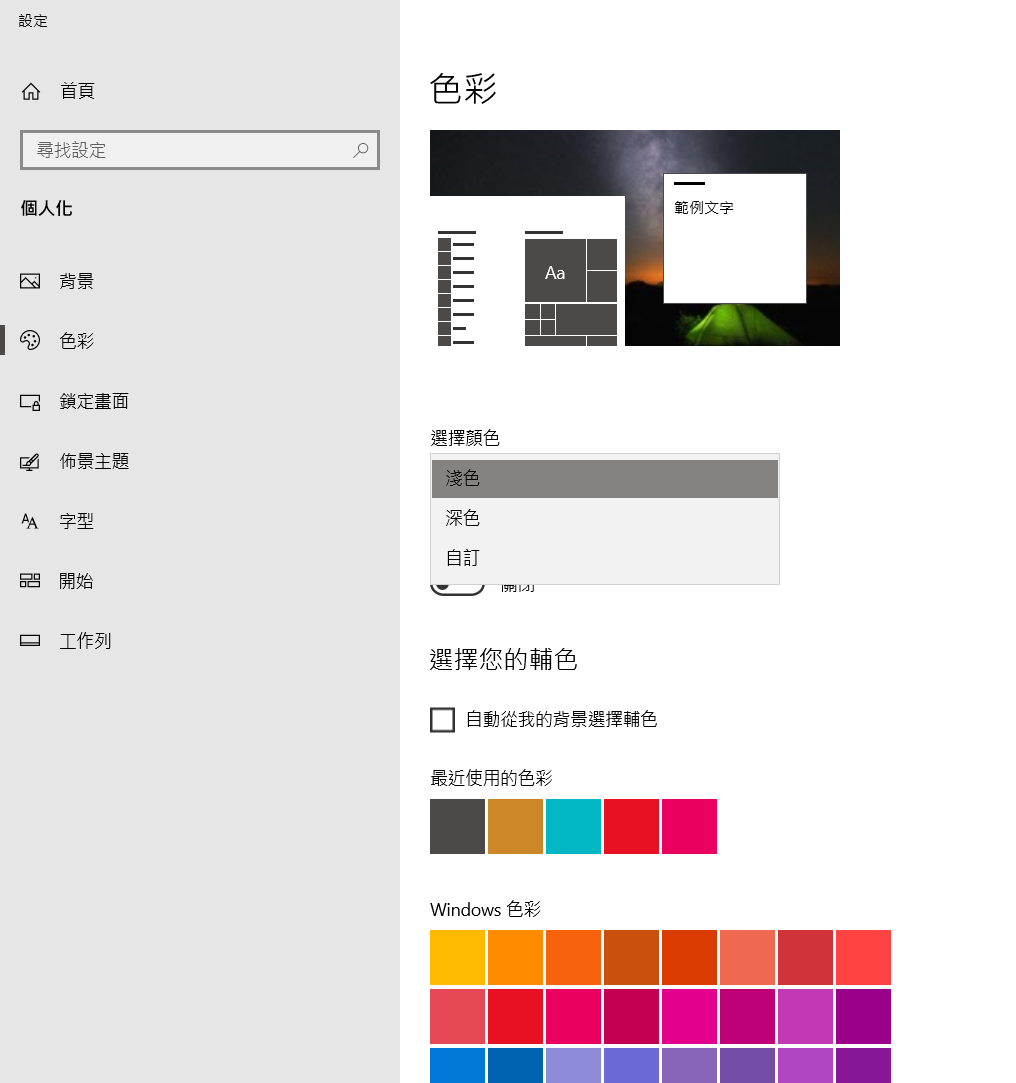
Task: Click the 色彩 palette icon
Action: pos(30,341)
